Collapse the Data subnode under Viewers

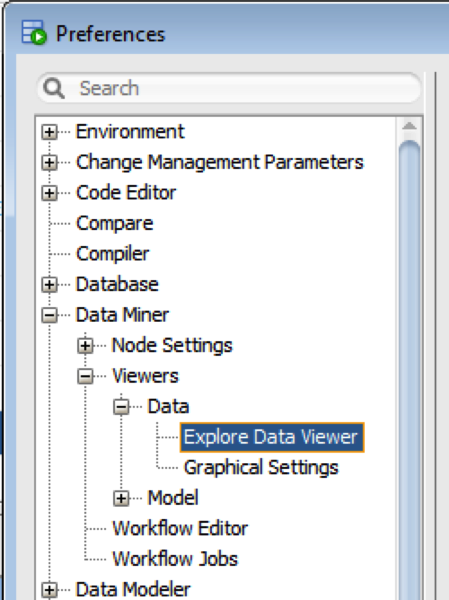[121, 407]
